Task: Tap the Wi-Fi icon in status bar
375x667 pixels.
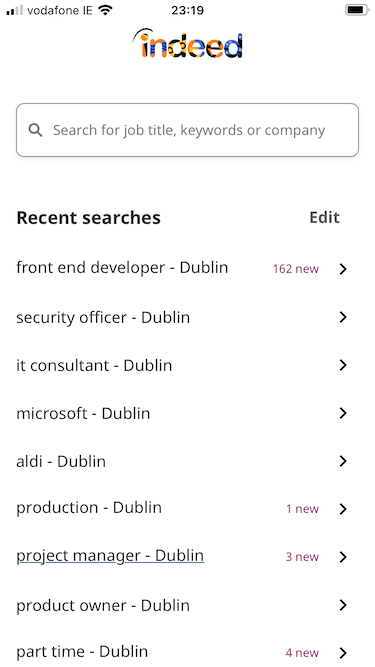Action: tap(105, 10)
